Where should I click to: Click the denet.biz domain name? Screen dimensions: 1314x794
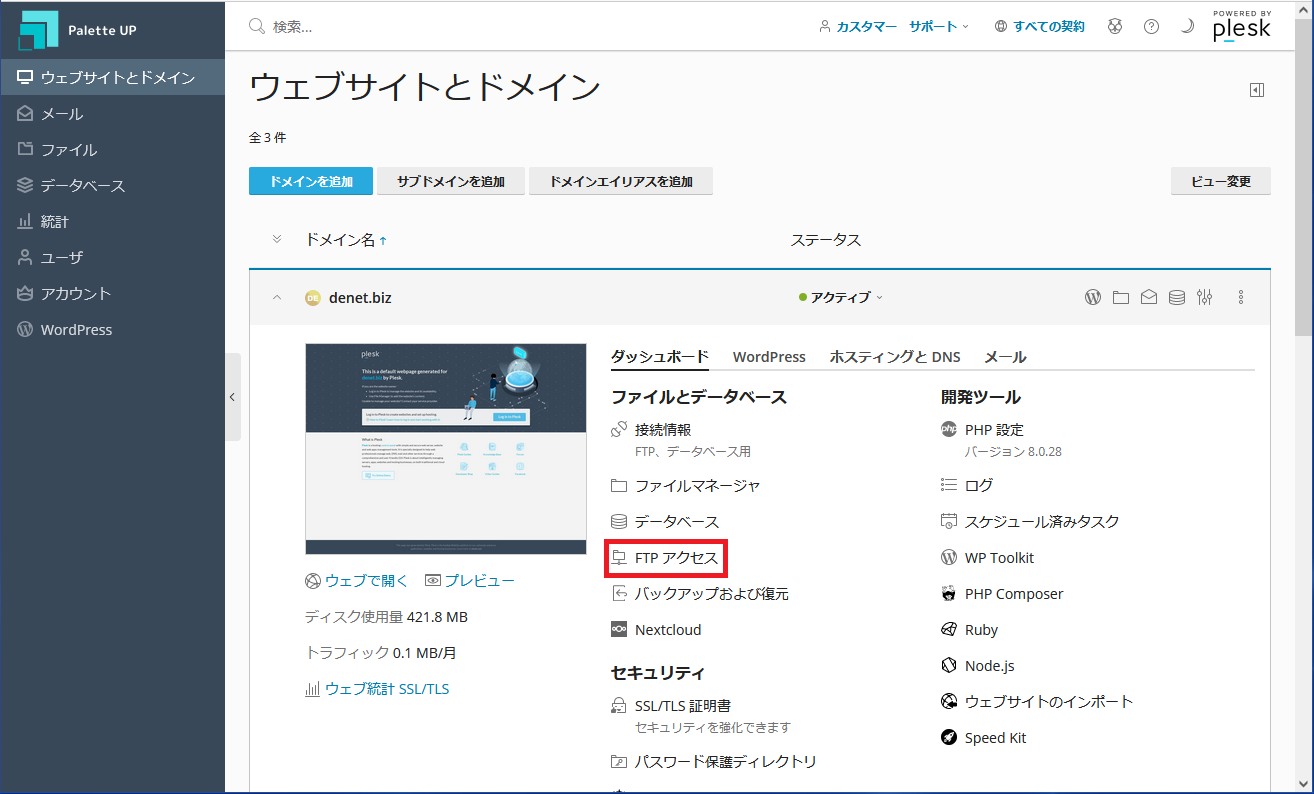[x=360, y=297]
